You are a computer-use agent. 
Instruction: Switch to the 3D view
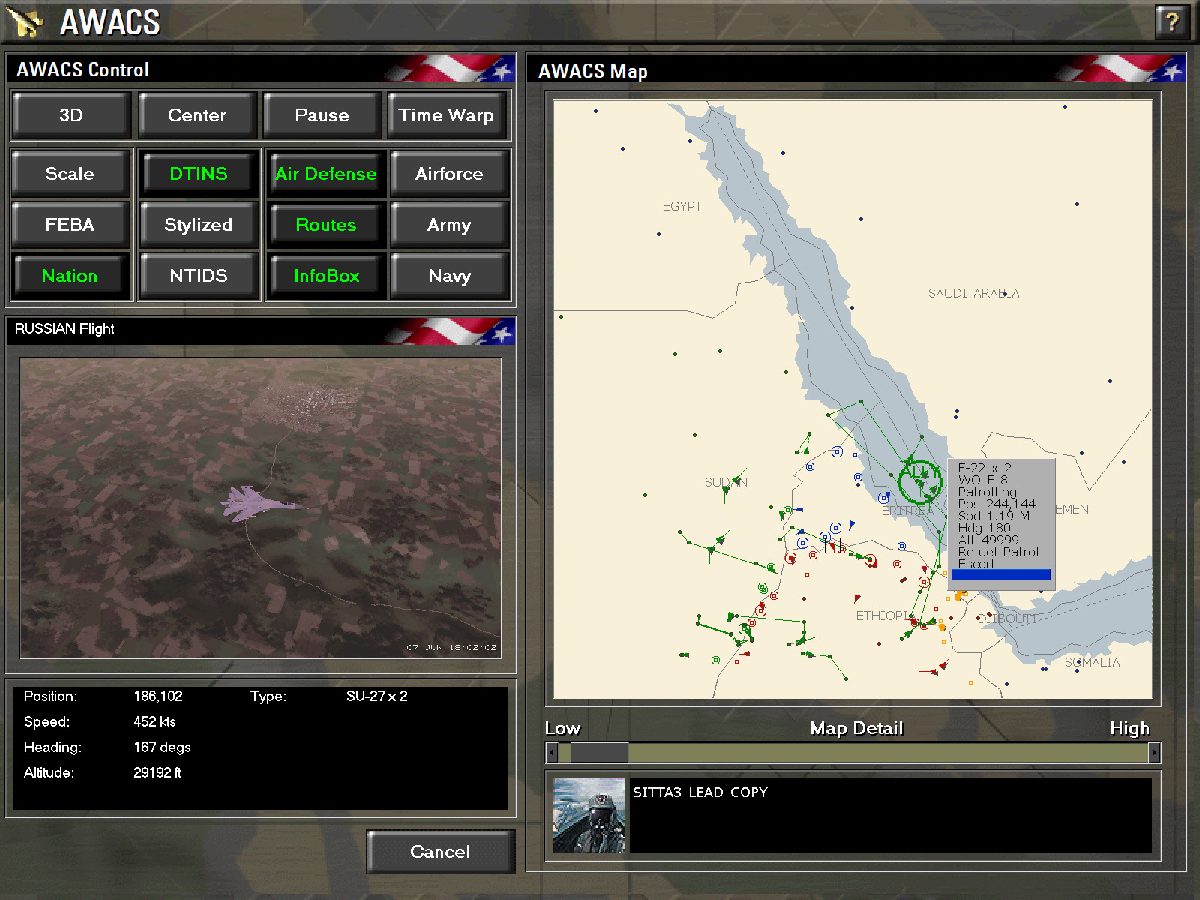tap(71, 115)
